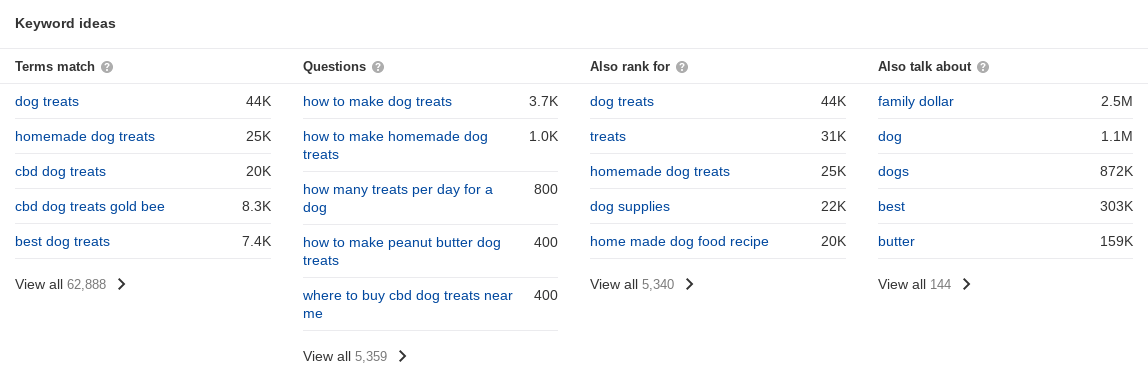Open homemade dog treats in Terms match
The height and width of the screenshot is (372, 1148).
(x=85, y=137)
